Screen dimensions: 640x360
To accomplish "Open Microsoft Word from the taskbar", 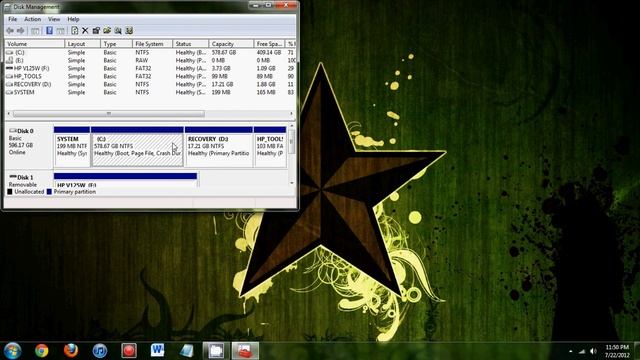I will [158, 351].
